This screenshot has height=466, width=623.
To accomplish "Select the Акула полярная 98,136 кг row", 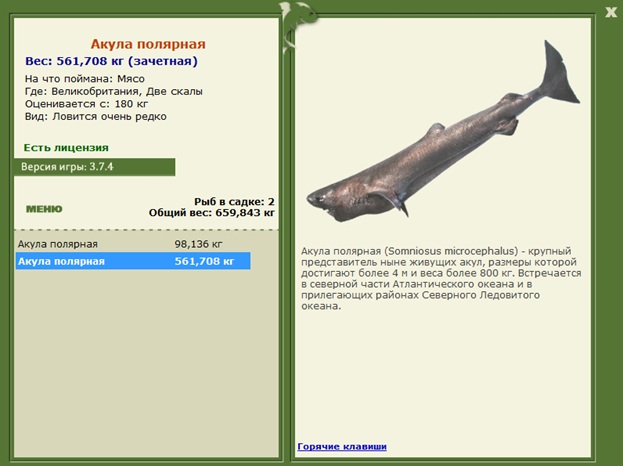I will click(x=132, y=243).
